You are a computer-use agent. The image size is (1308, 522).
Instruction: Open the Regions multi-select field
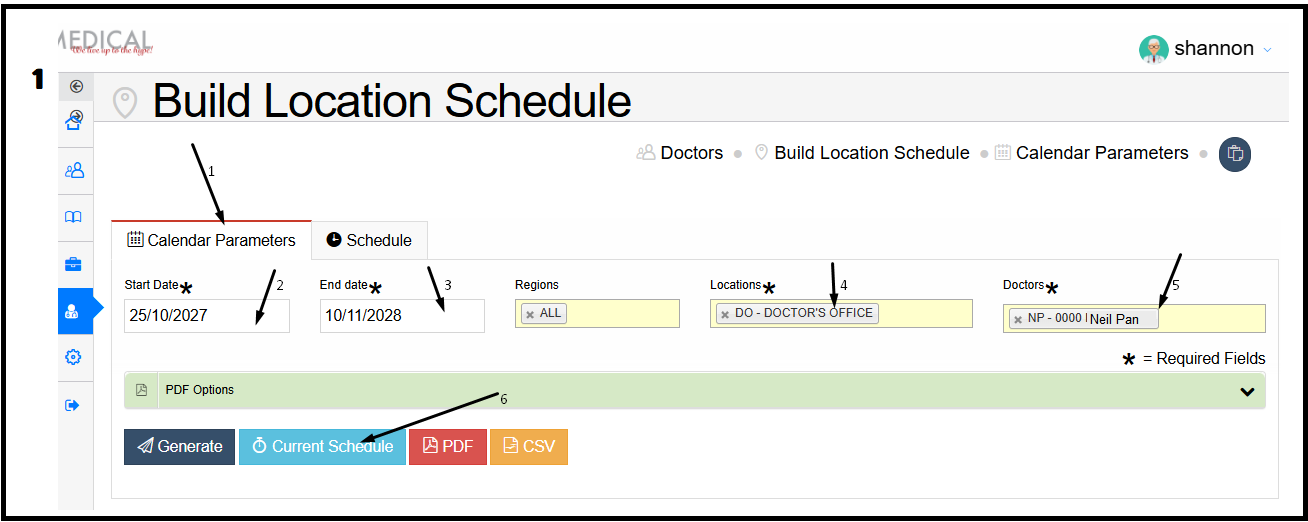[x=597, y=313]
